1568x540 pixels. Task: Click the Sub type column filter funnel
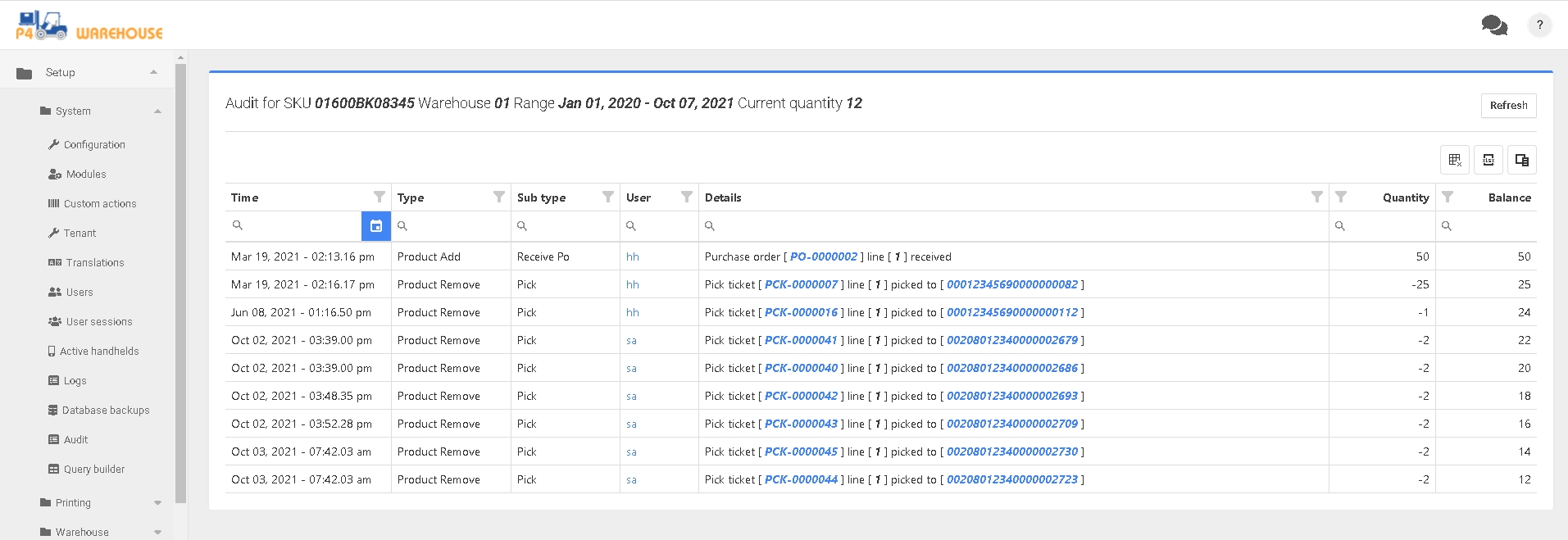pos(607,197)
